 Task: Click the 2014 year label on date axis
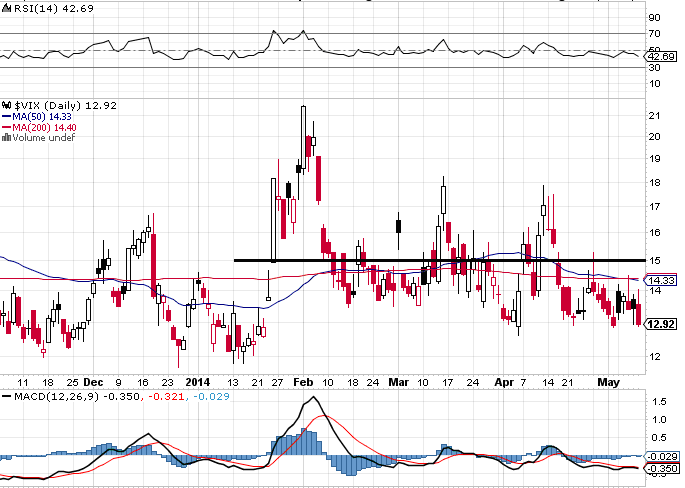197,382
